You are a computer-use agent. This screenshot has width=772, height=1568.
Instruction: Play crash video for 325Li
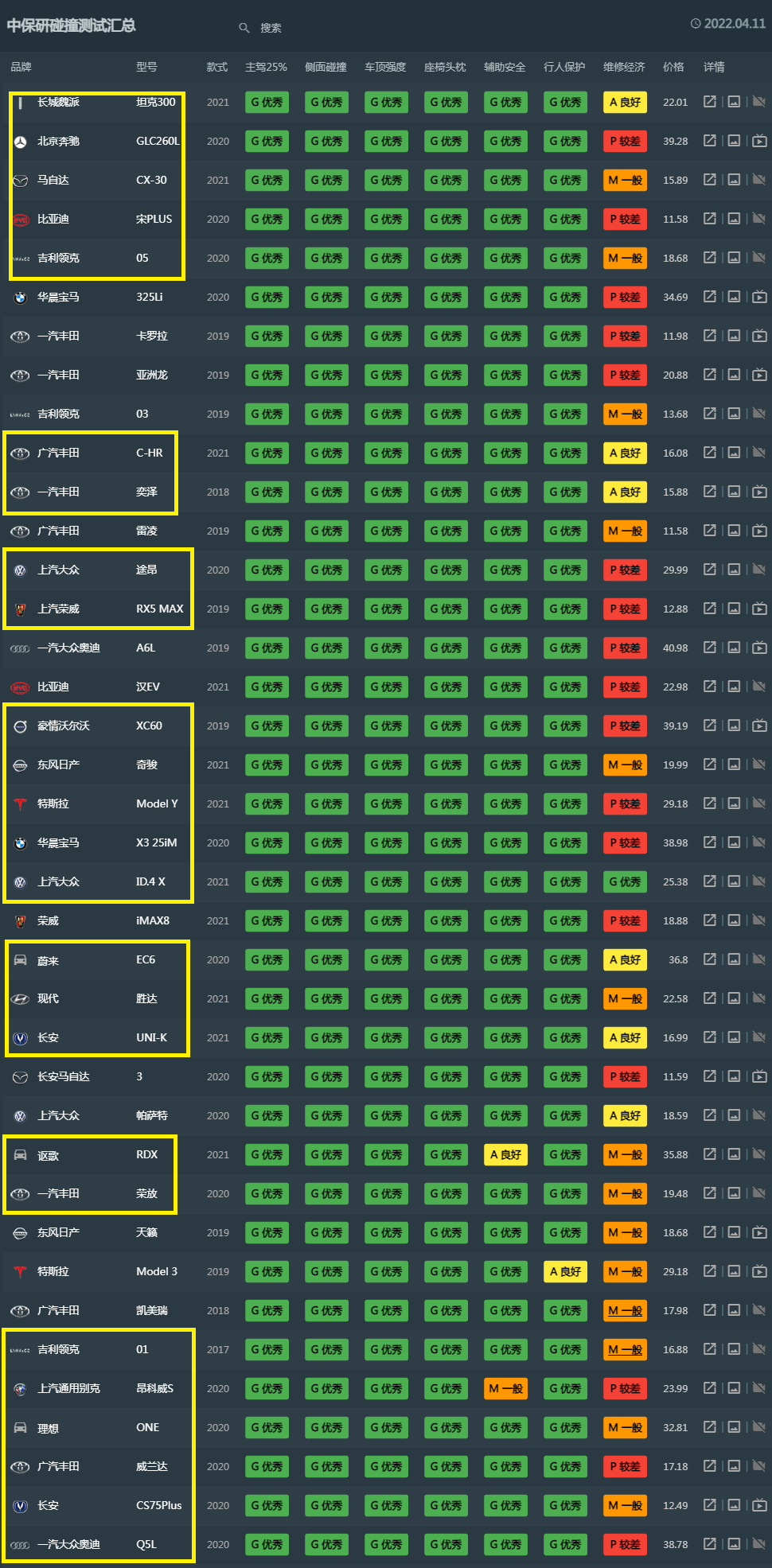click(x=759, y=297)
